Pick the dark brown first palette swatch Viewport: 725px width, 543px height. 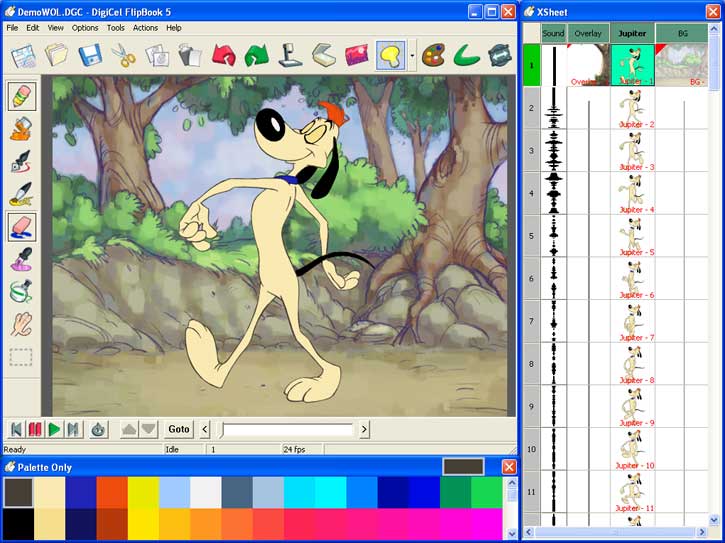[x=18, y=493]
